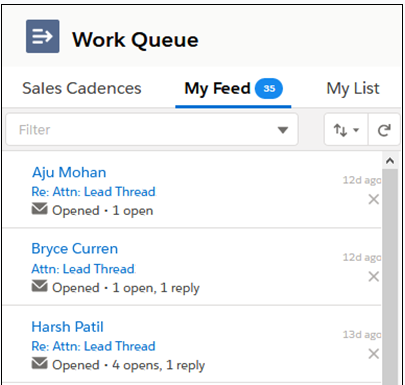This screenshot has width=405, height=385.
Task: Open Bryce Curren's lead record
Action: [x=75, y=249]
